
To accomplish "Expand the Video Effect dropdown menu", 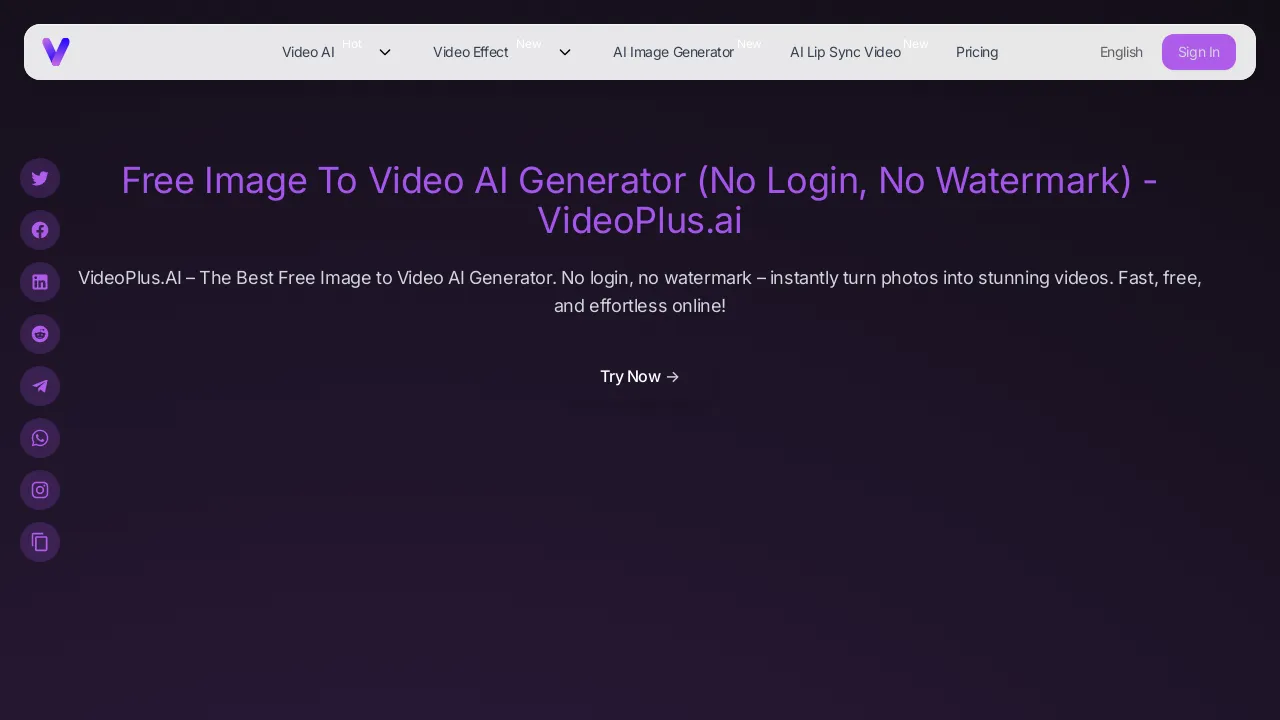I will [564, 52].
